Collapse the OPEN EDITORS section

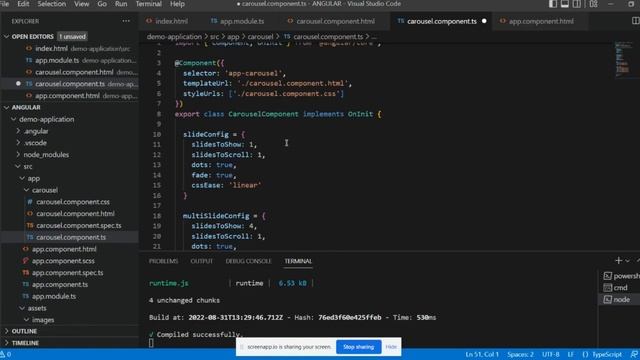point(33,36)
